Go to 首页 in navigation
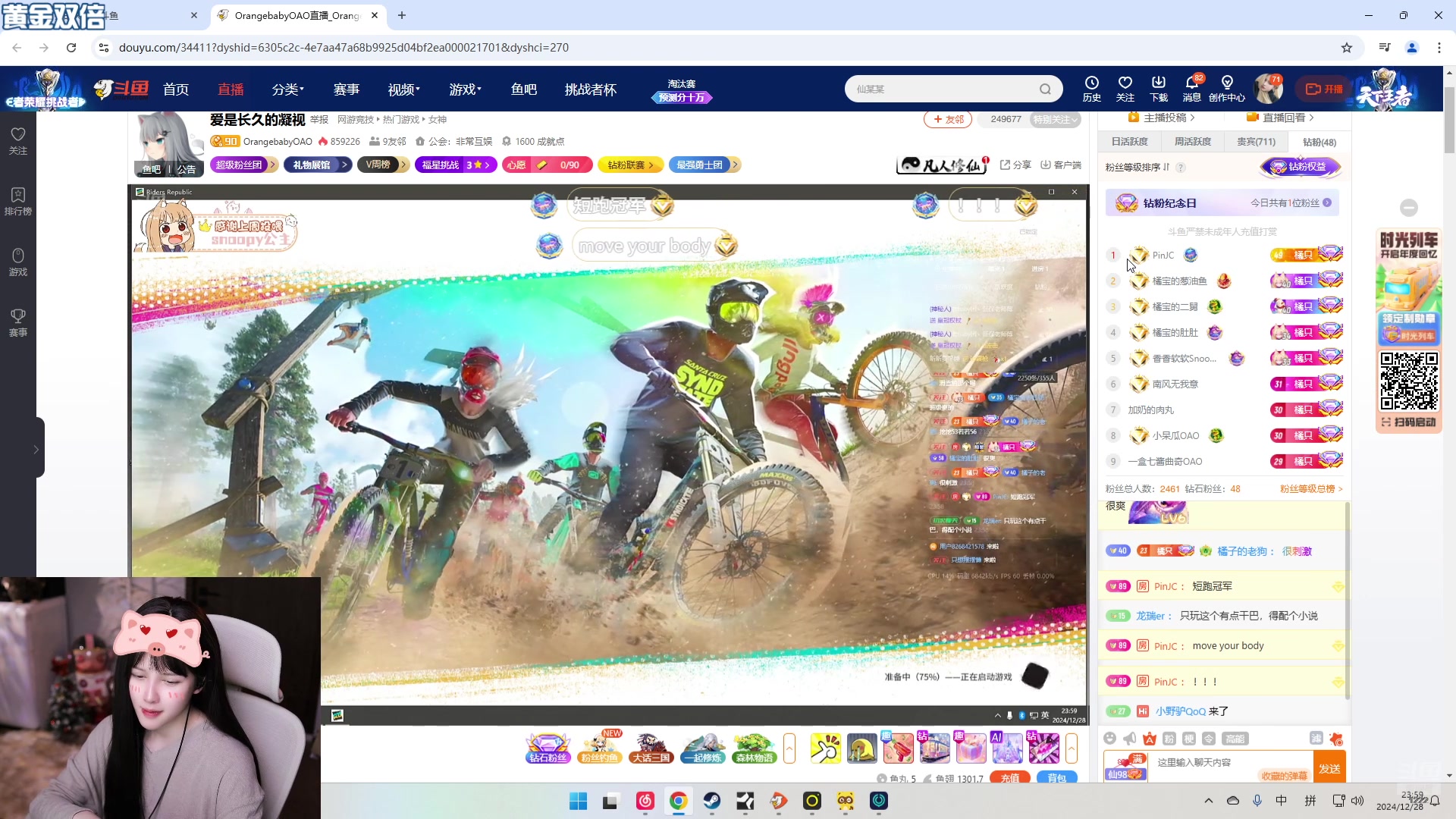 (x=176, y=89)
